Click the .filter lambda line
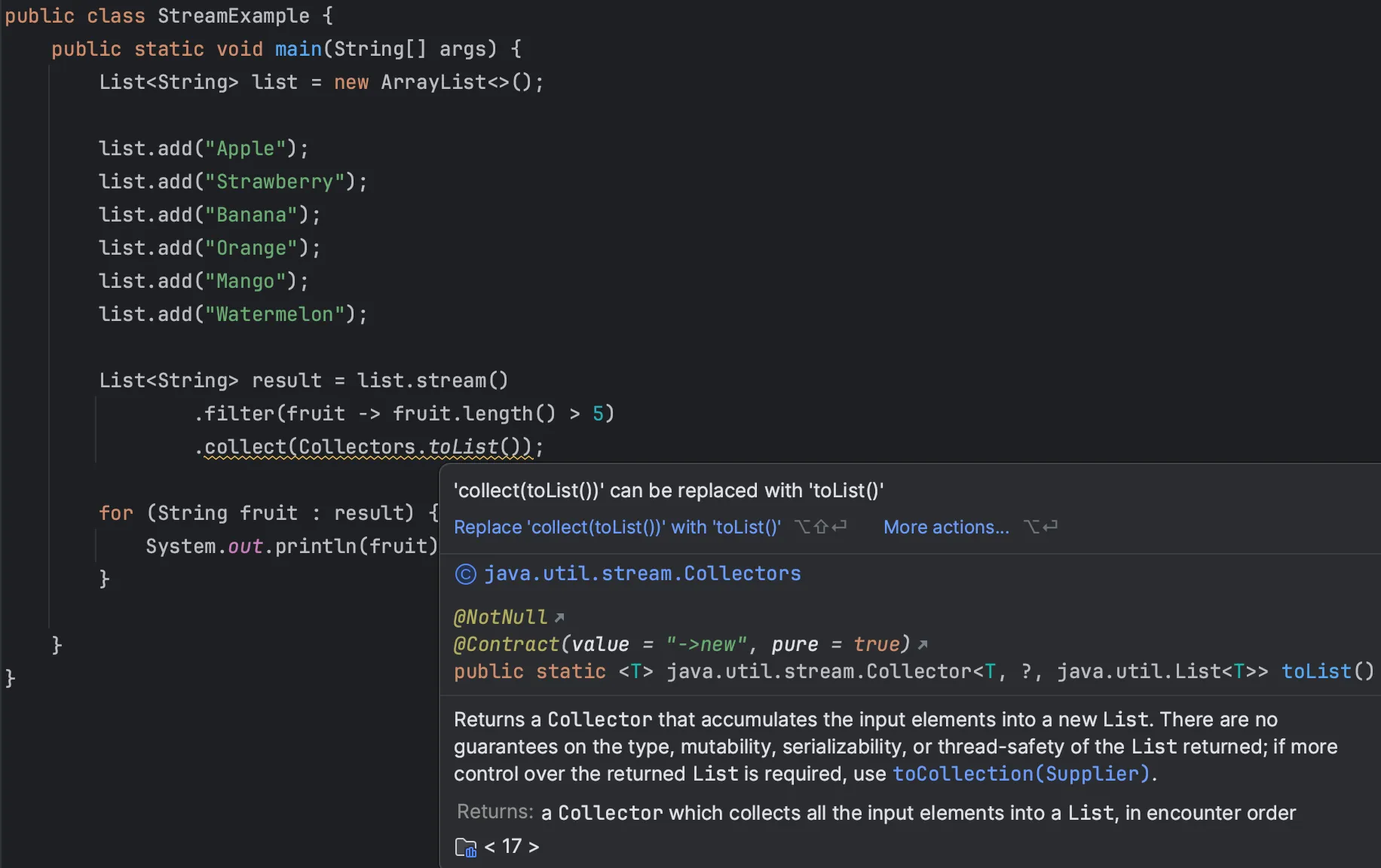 click(x=405, y=414)
